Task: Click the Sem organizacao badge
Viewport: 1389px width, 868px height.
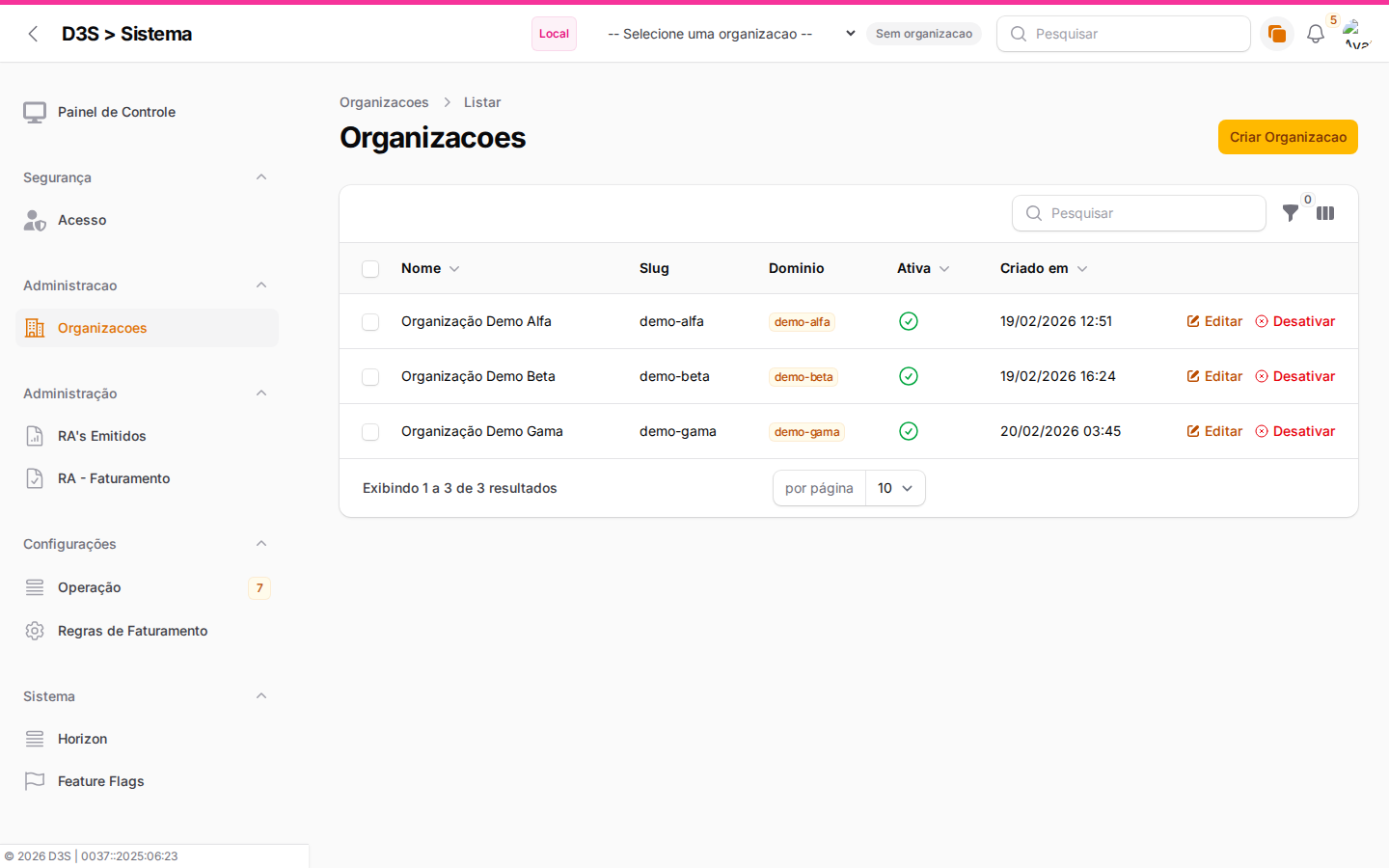Action: (924, 34)
